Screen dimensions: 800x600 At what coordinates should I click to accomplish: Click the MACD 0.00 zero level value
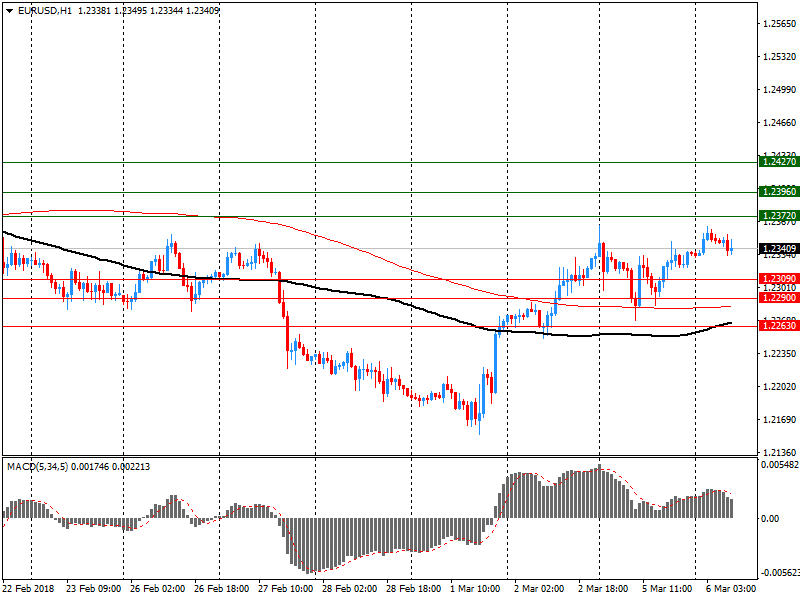[770, 518]
